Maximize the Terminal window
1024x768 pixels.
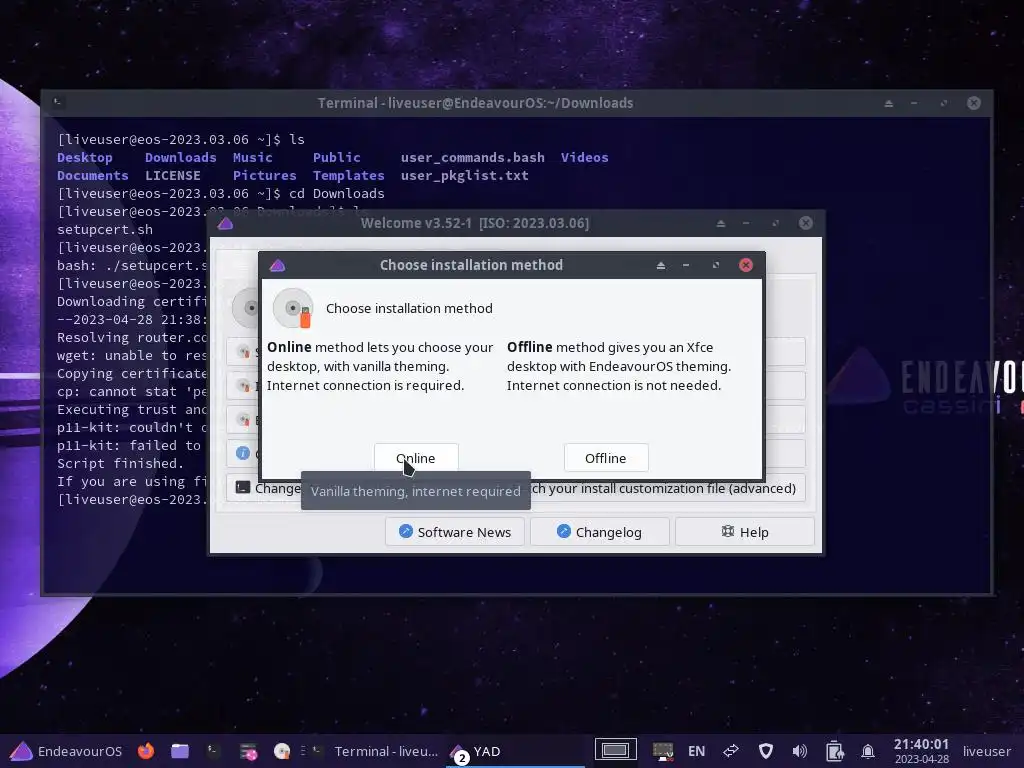coord(944,103)
